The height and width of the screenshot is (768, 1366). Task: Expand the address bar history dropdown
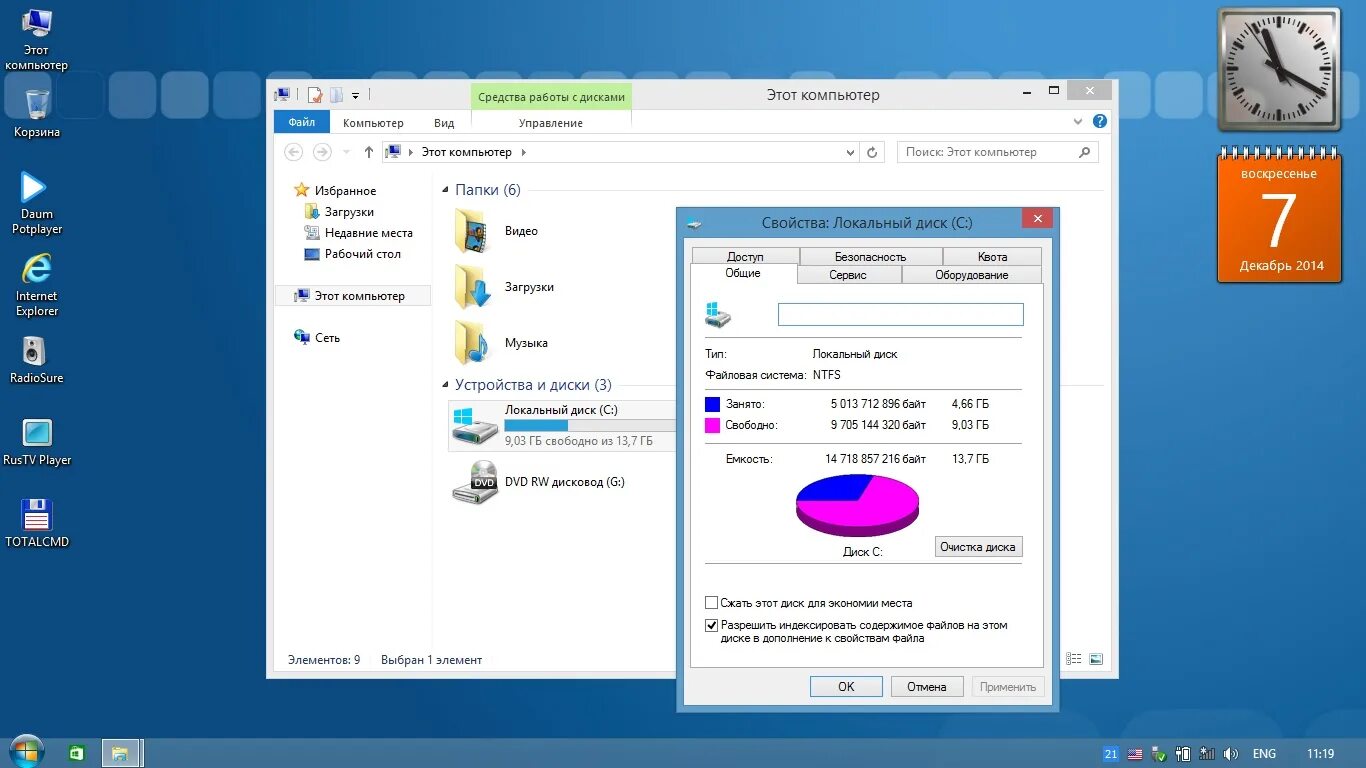tap(849, 152)
